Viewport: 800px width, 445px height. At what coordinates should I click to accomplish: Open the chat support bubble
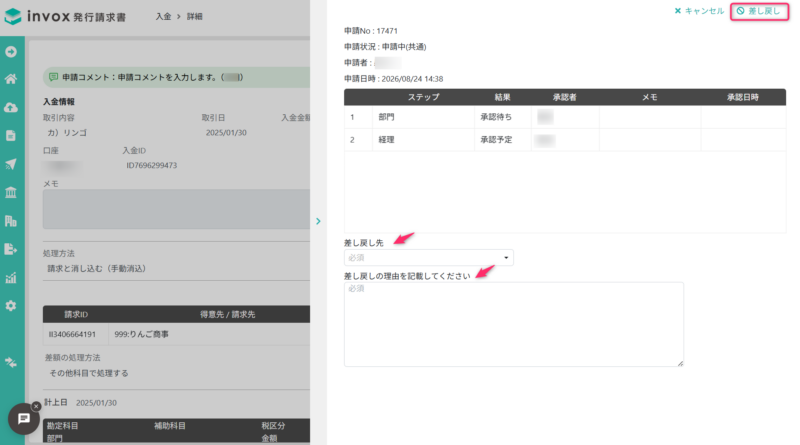(x=23, y=418)
